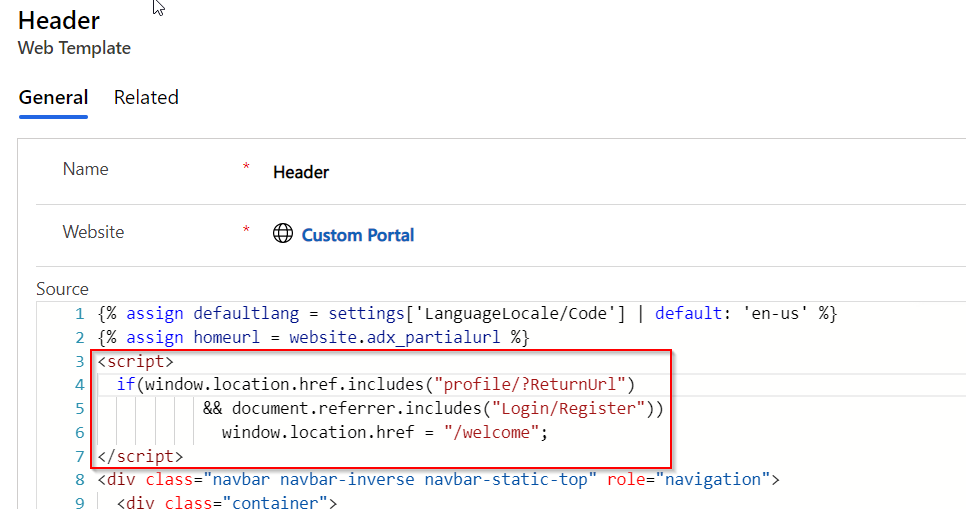This screenshot has width=966, height=509.
Task: Click the opening script tag on line 3
Action: click(136, 361)
